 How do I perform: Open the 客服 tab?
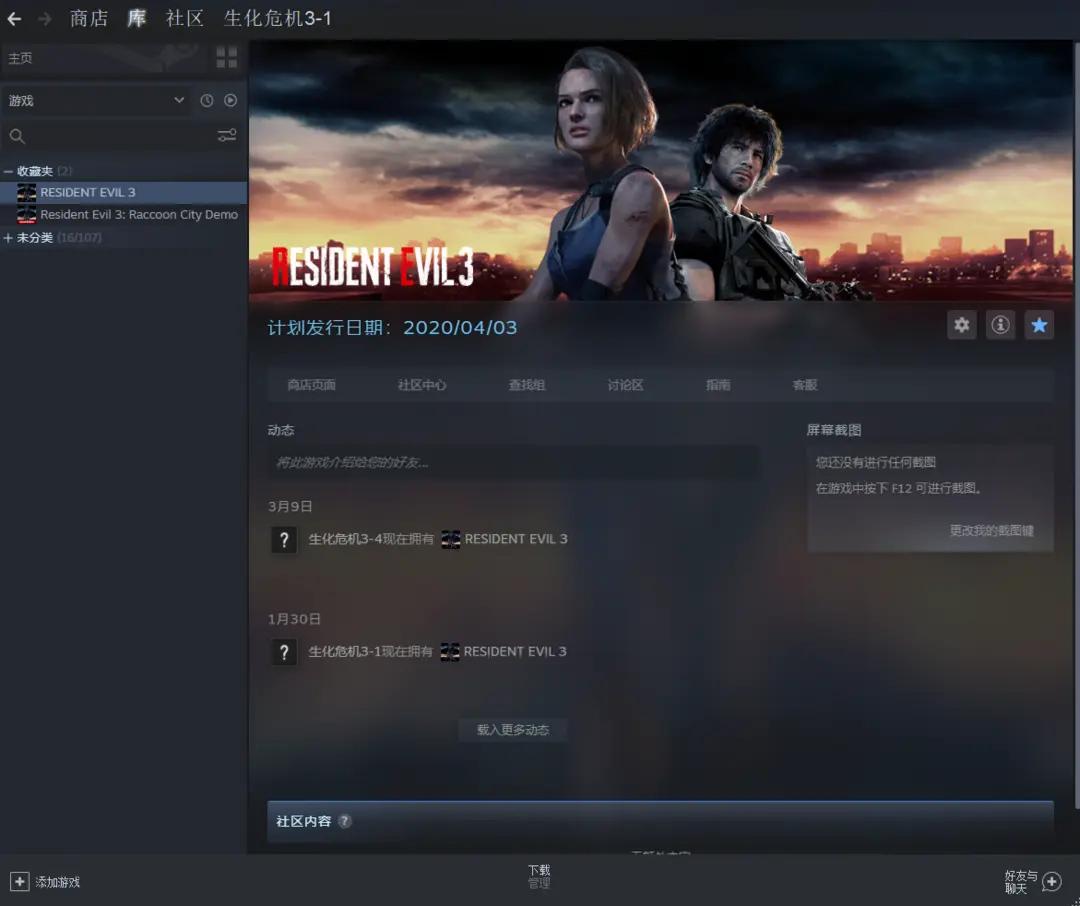point(804,385)
